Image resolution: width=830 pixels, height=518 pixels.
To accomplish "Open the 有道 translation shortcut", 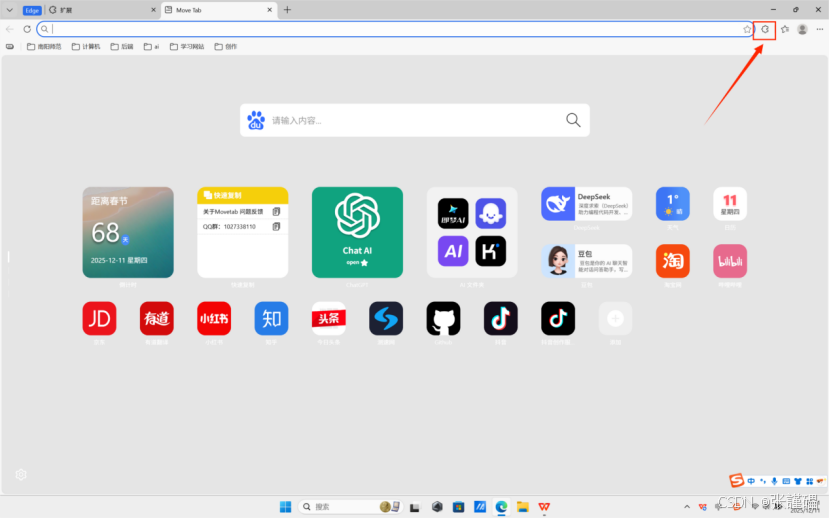I will click(157, 319).
